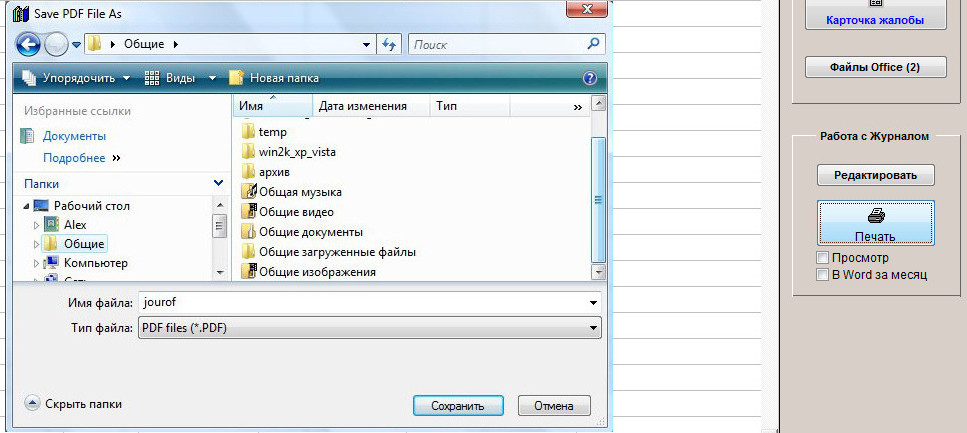The width and height of the screenshot is (967, 433).
Task: Enable the Просмотр checkbox
Action: 822,258
